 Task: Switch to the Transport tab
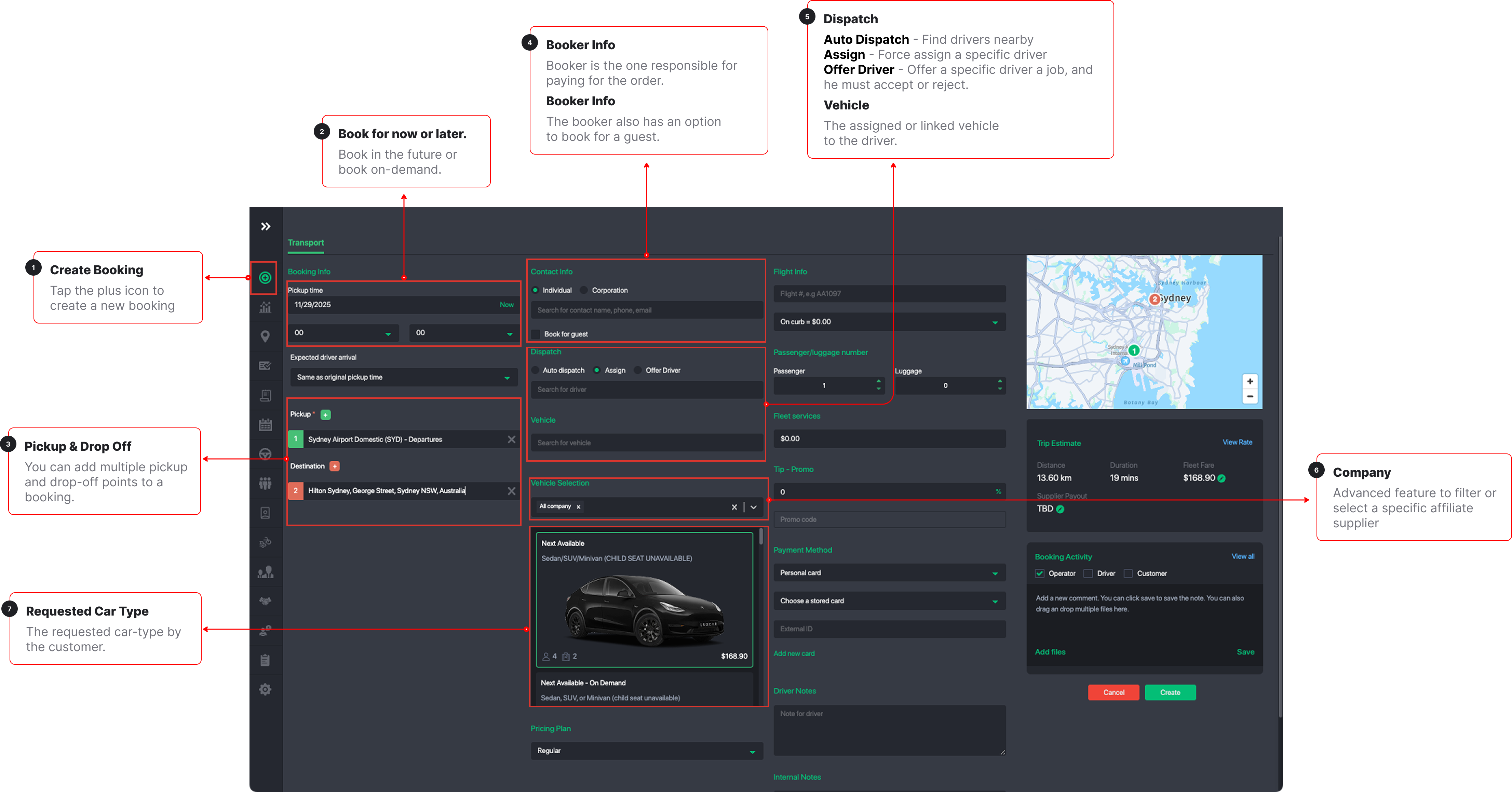(306, 242)
